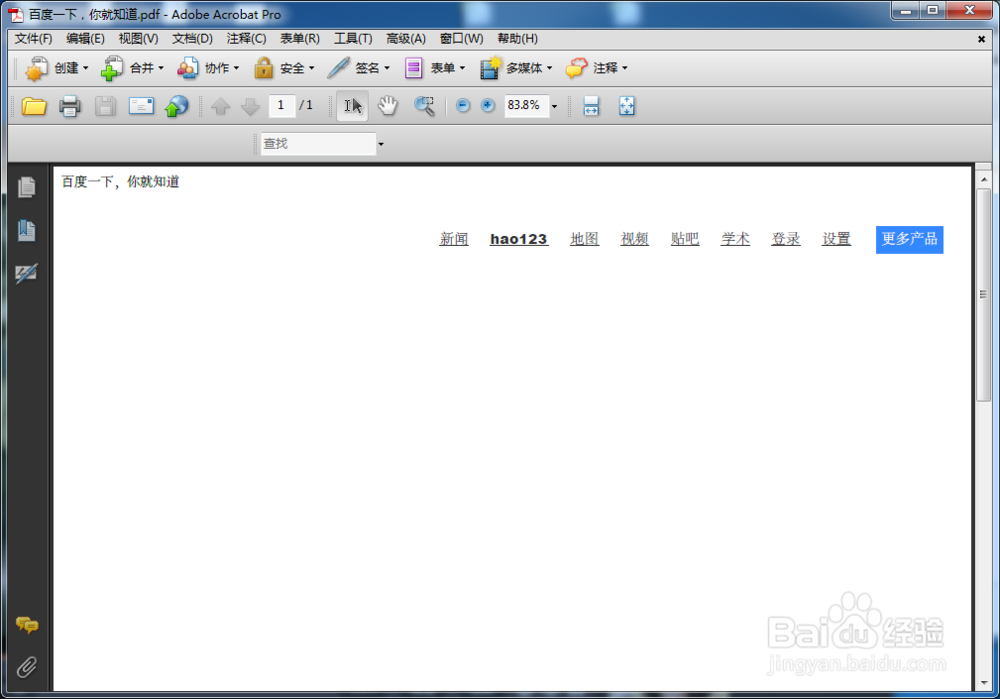
Task: Click the Sign pen icon
Action: pos(338,68)
